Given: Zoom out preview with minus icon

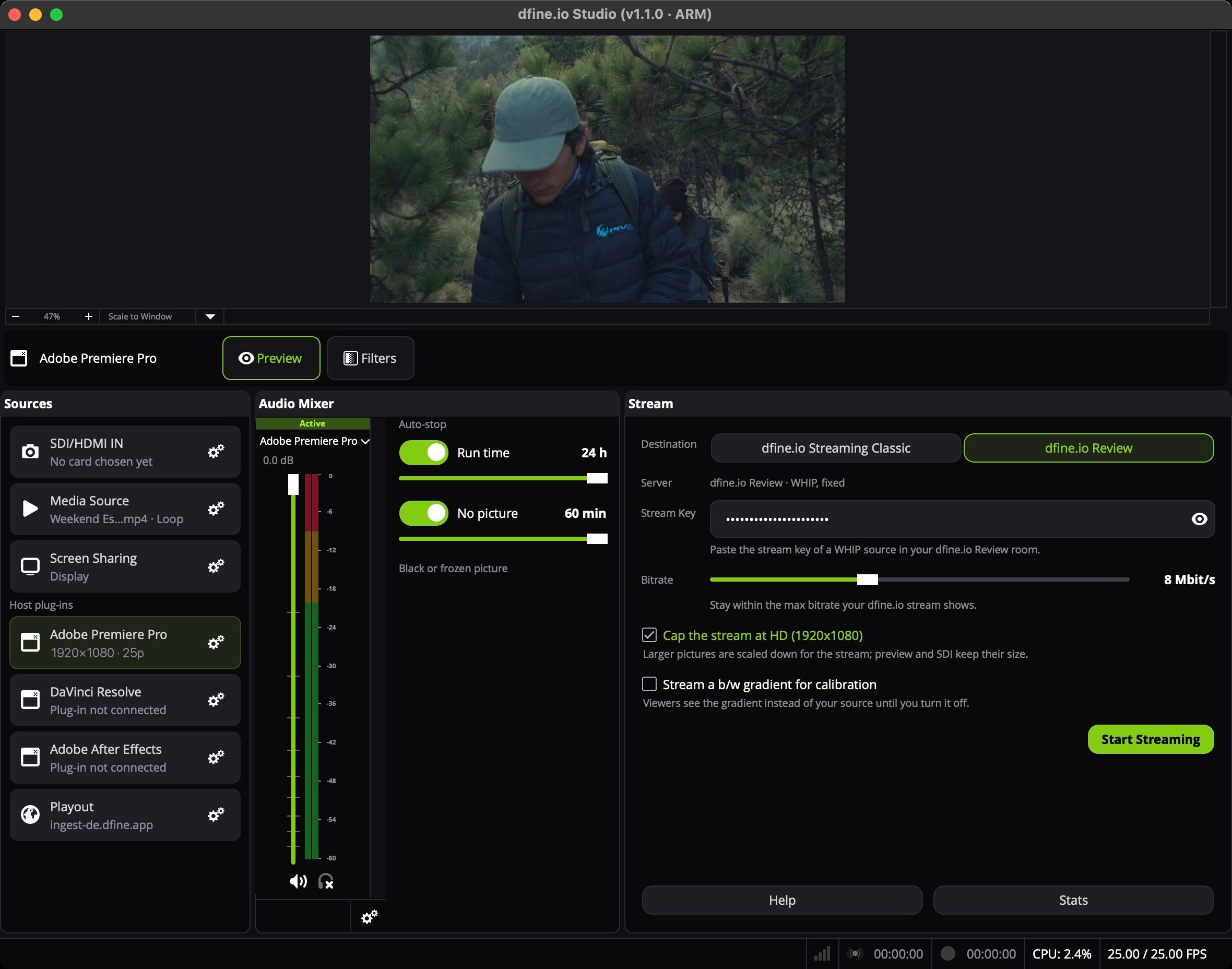Looking at the screenshot, I should 16,316.
